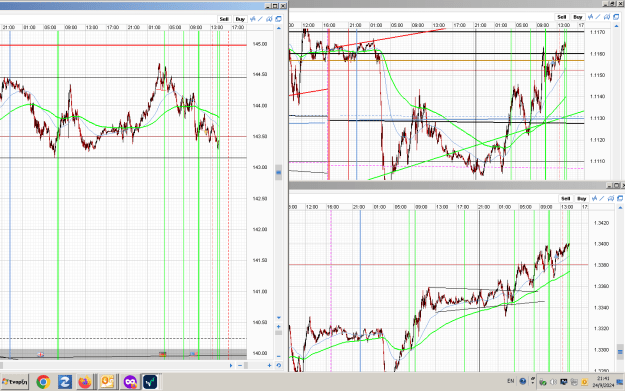
Task: Open indicators icon in the top-right chart toolbar
Action: [x=590, y=17]
